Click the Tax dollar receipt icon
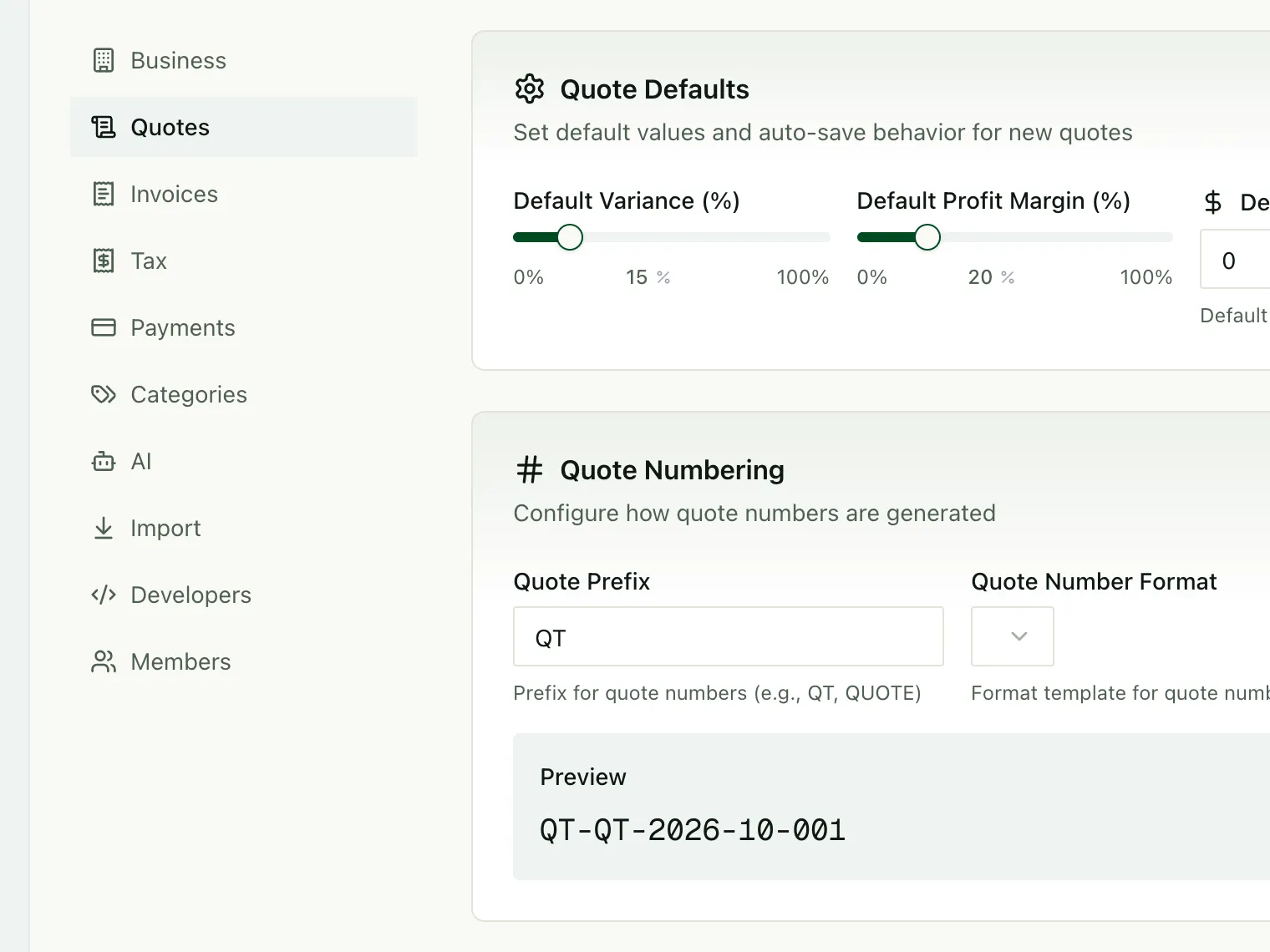Image resolution: width=1270 pixels, height=952 pixels. point(104,261)
